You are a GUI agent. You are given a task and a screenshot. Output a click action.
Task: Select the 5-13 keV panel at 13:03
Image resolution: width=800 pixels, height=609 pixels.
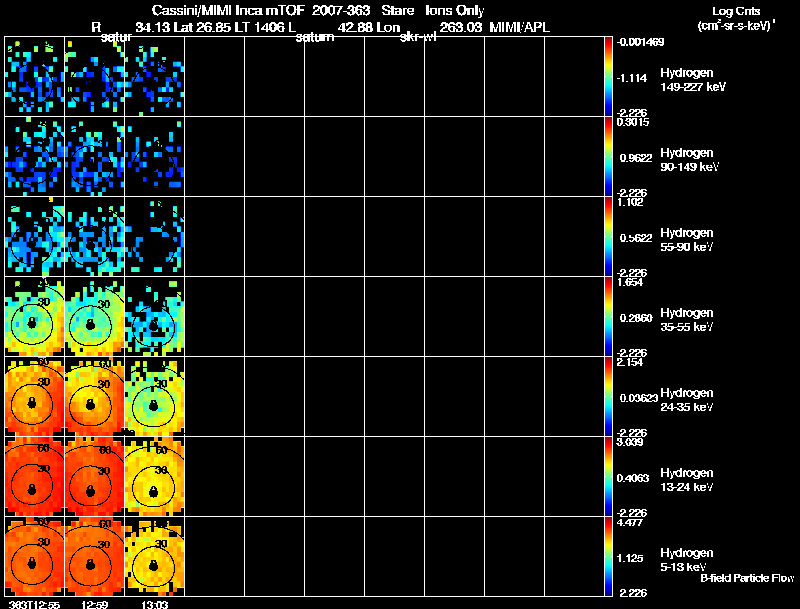pos(155,556)
